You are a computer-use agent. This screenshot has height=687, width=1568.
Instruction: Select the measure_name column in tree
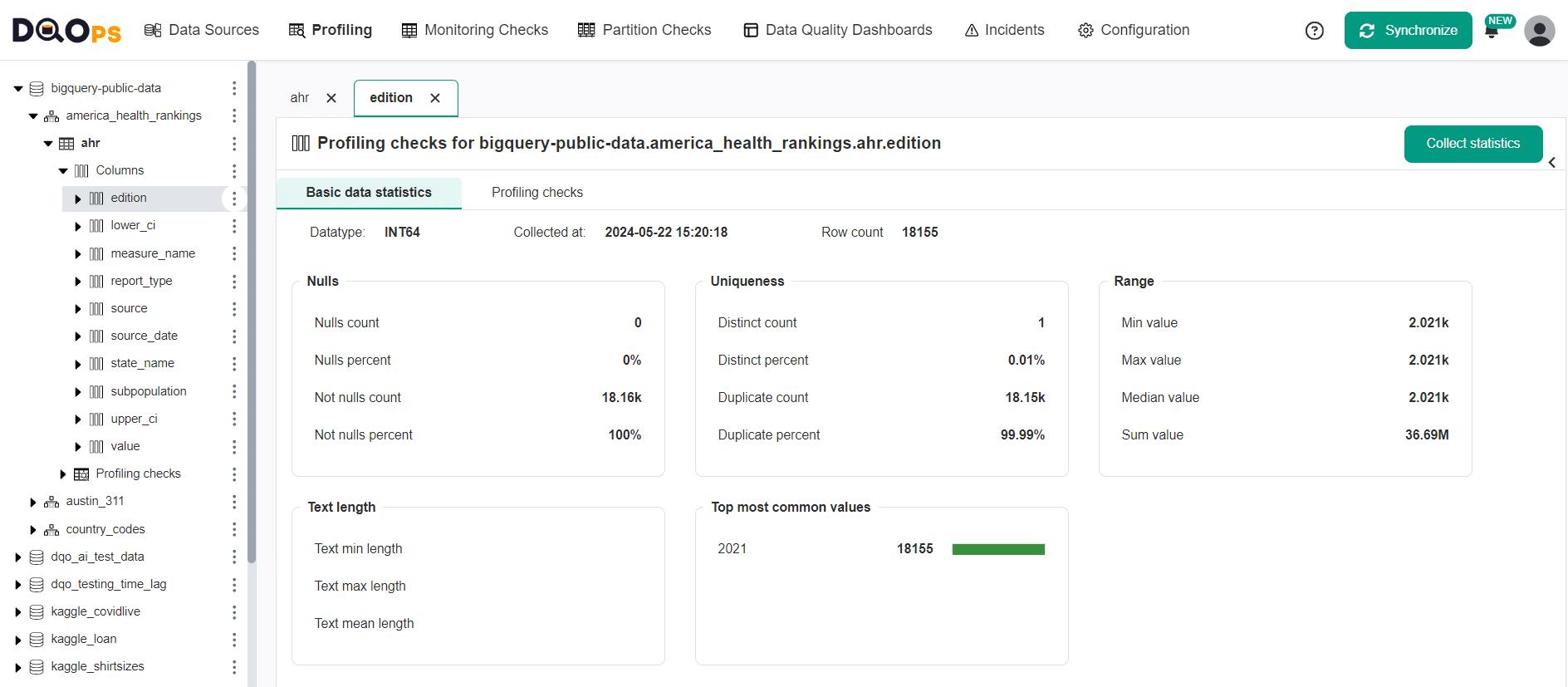click(x=153, y=253)
